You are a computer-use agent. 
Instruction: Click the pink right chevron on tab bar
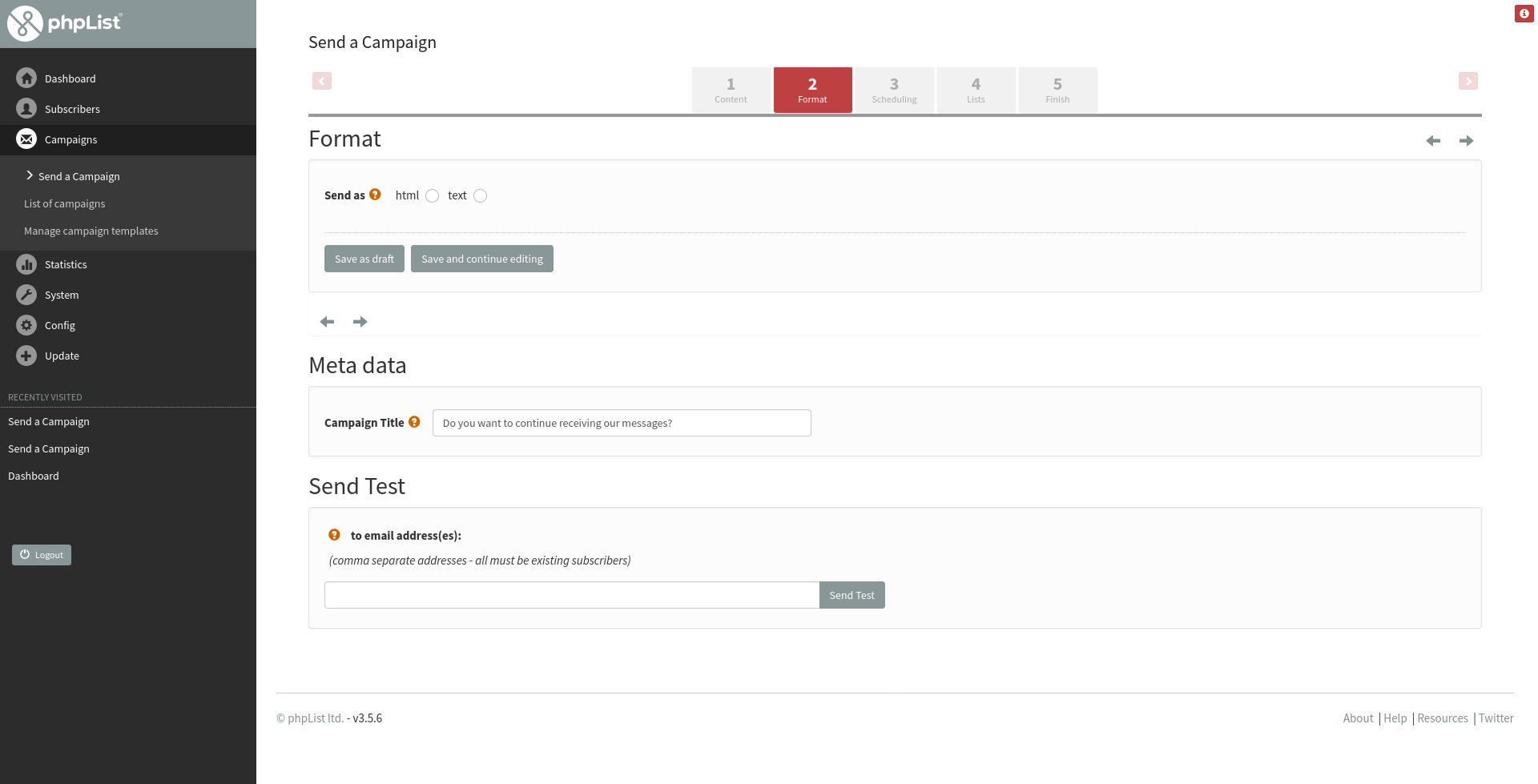tap(1468, 81)
